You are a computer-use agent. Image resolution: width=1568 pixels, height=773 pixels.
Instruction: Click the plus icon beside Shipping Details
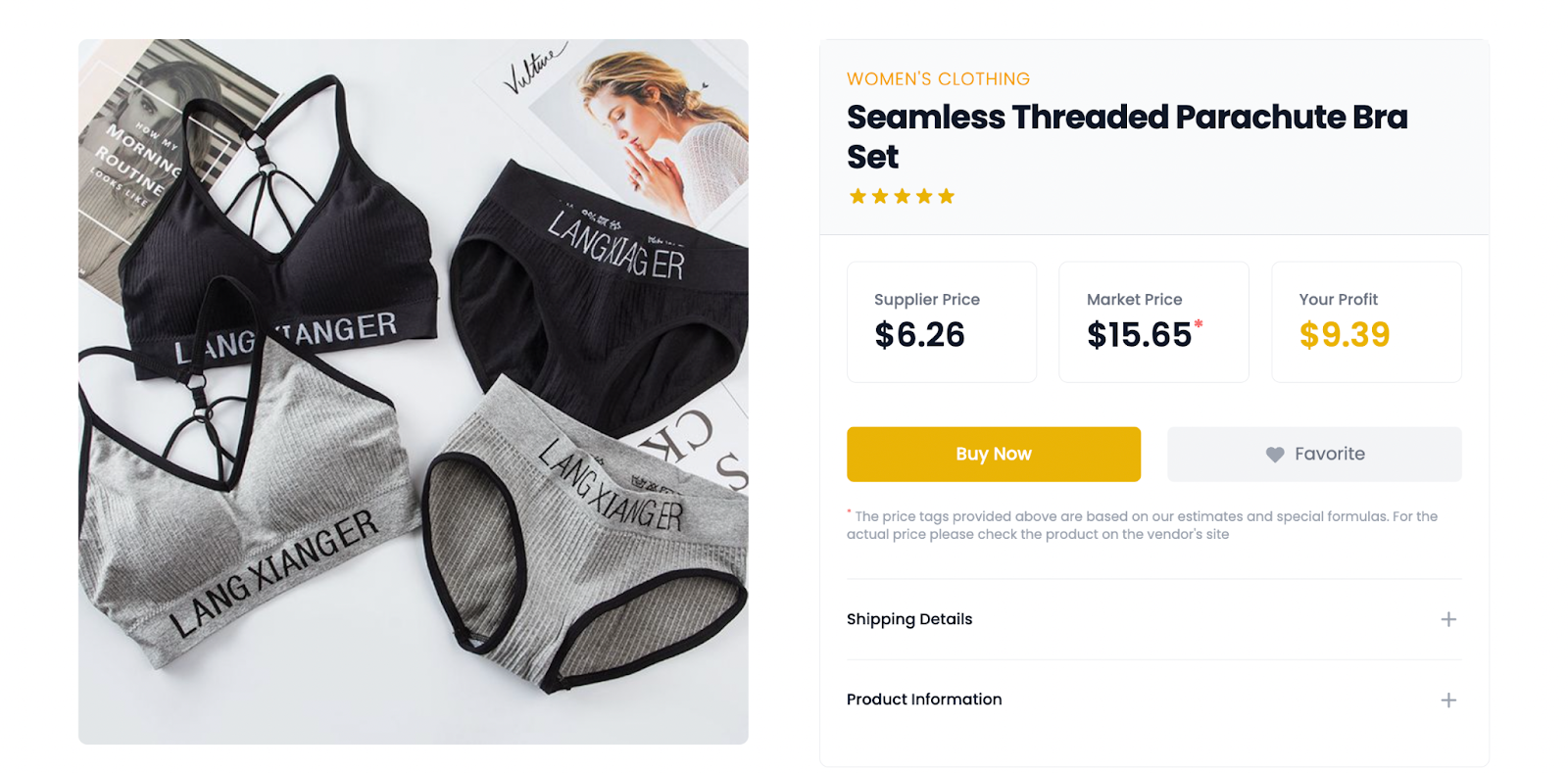pos(1448,619)
